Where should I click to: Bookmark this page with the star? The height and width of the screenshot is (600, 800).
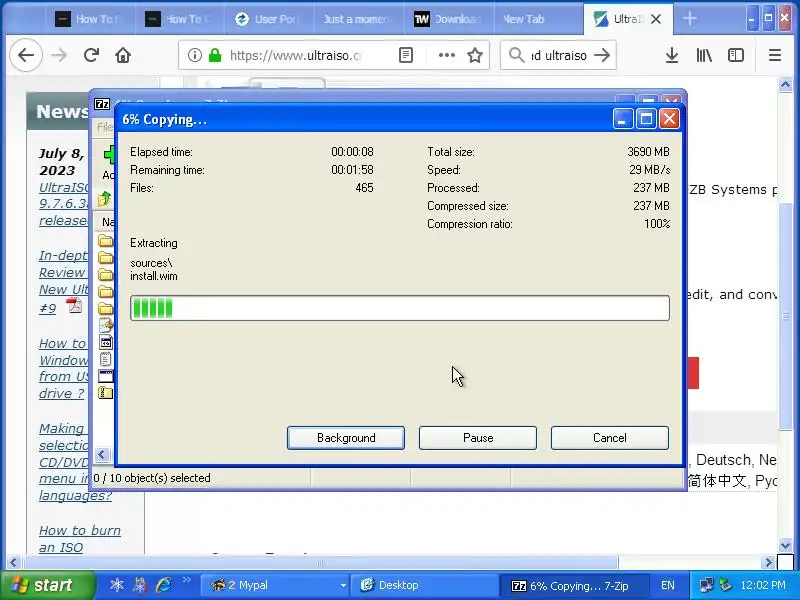coord(475,55)
